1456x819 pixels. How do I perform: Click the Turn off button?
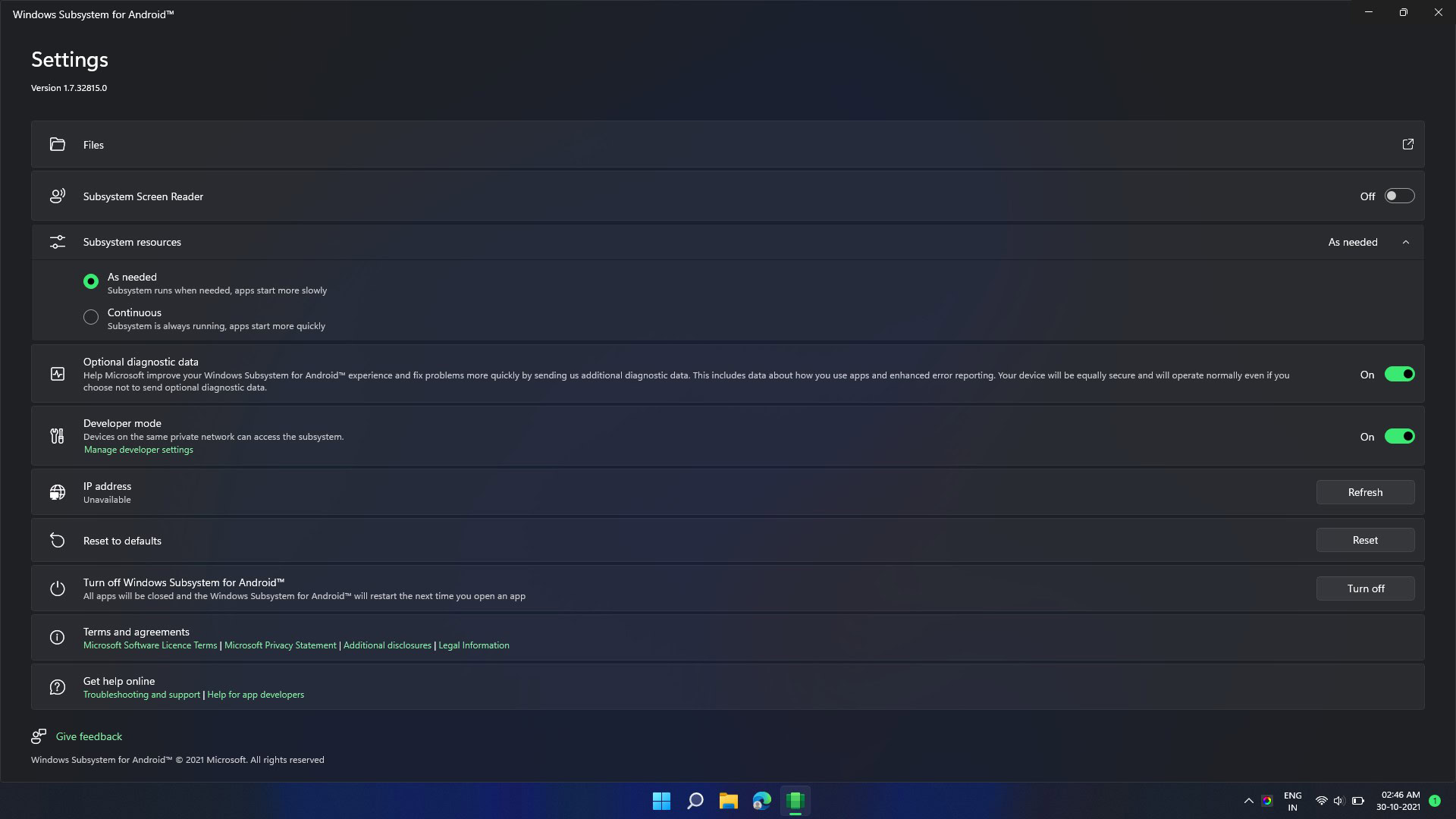tap(1365, 588)
